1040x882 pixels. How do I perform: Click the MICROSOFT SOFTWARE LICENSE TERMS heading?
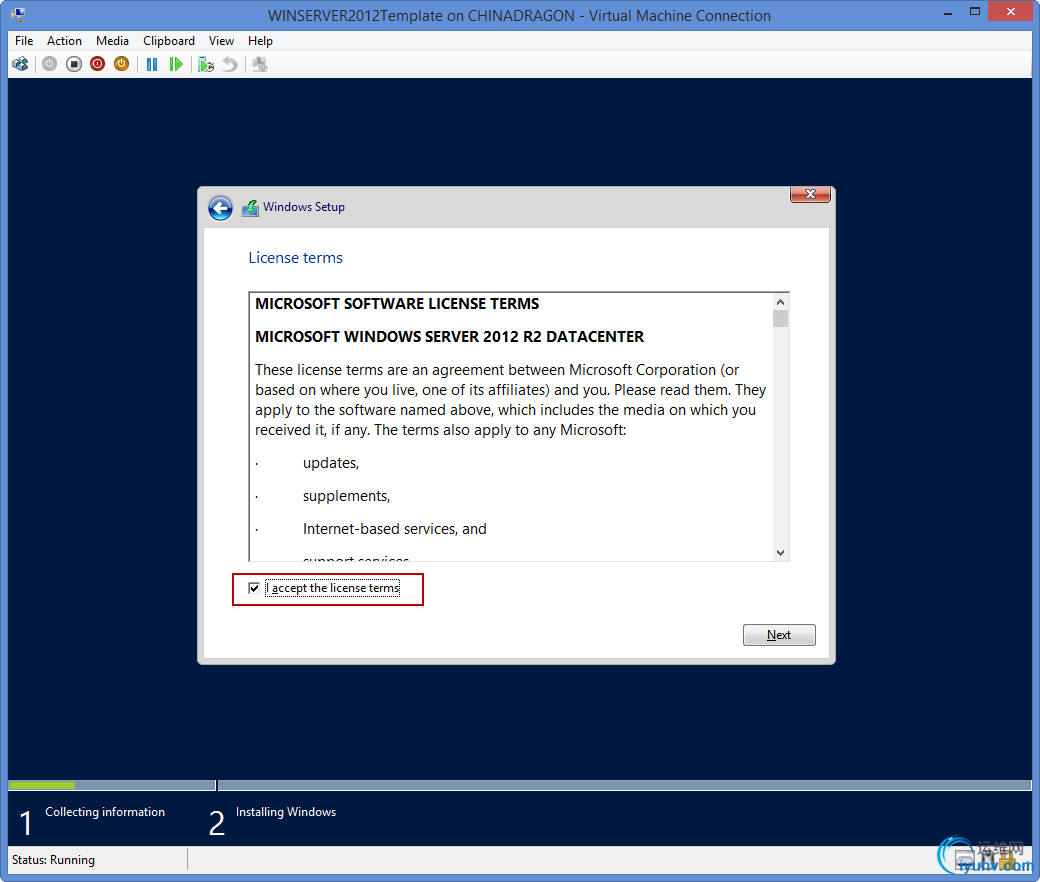point(397,304)
